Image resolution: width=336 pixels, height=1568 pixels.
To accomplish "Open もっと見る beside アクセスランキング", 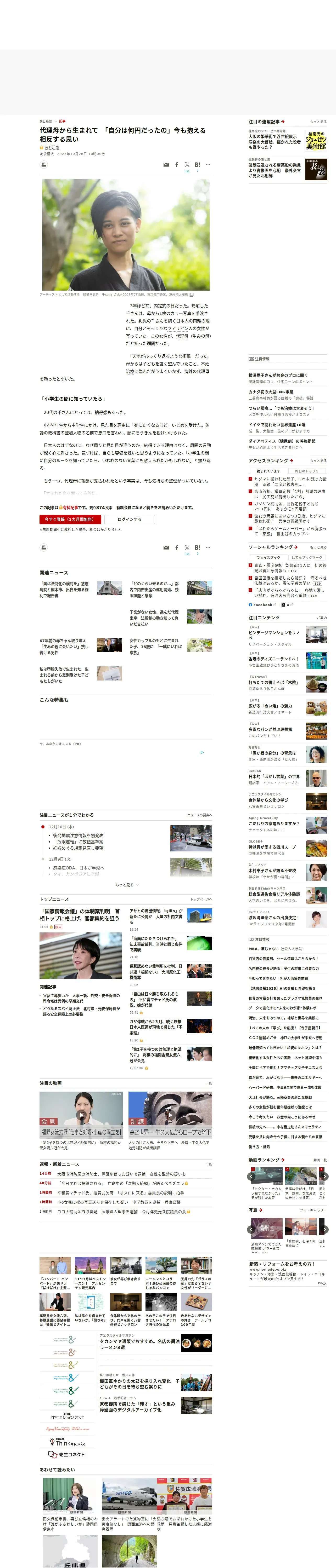I will (x=318, y=461).
